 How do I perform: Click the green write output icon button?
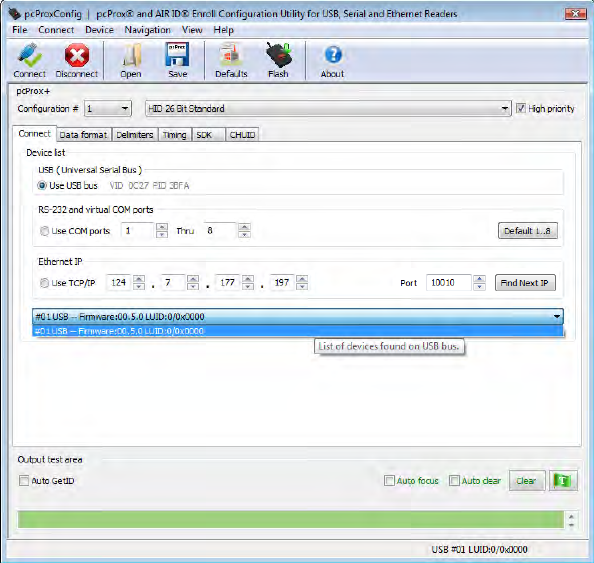[563, 481]
